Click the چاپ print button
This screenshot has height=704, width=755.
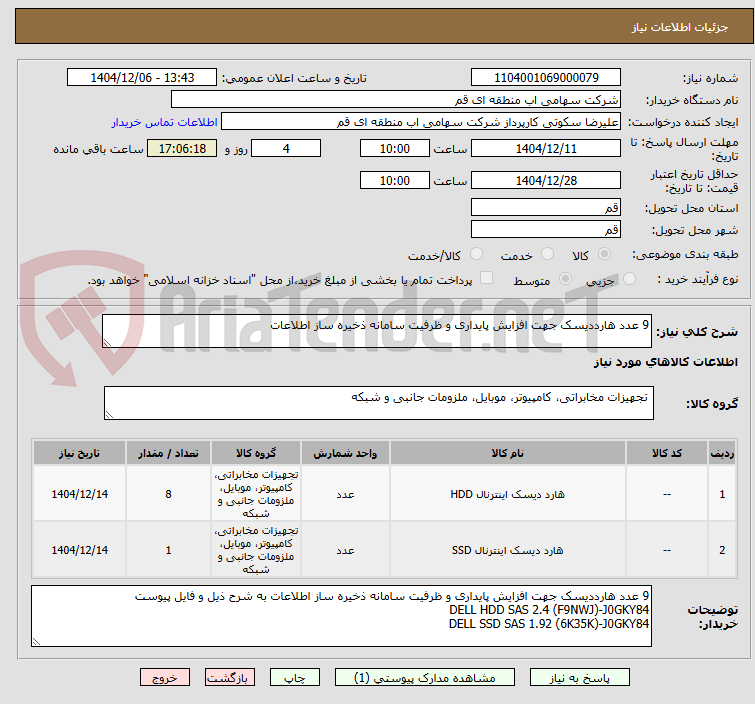[295, 677]
